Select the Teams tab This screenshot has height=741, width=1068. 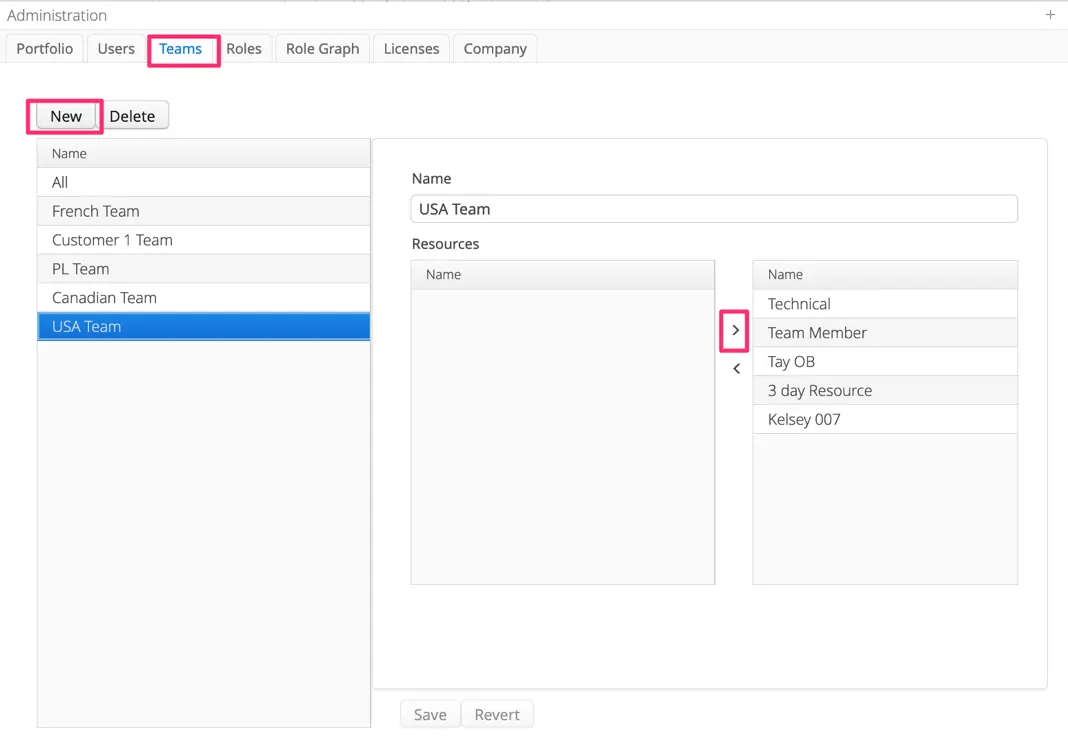(x=180, y=48)
